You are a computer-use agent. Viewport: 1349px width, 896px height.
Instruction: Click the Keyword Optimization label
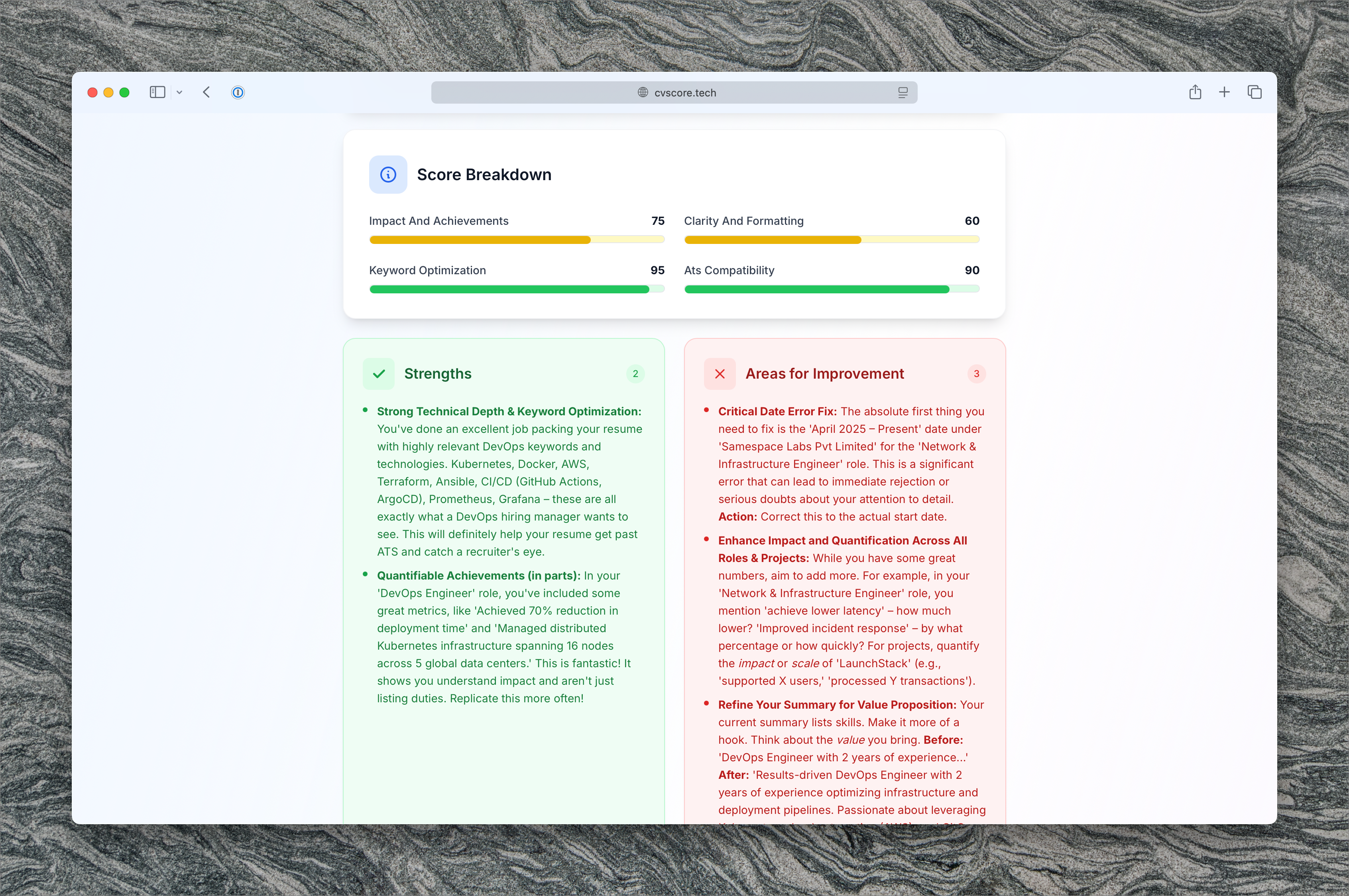click(427, 270)
